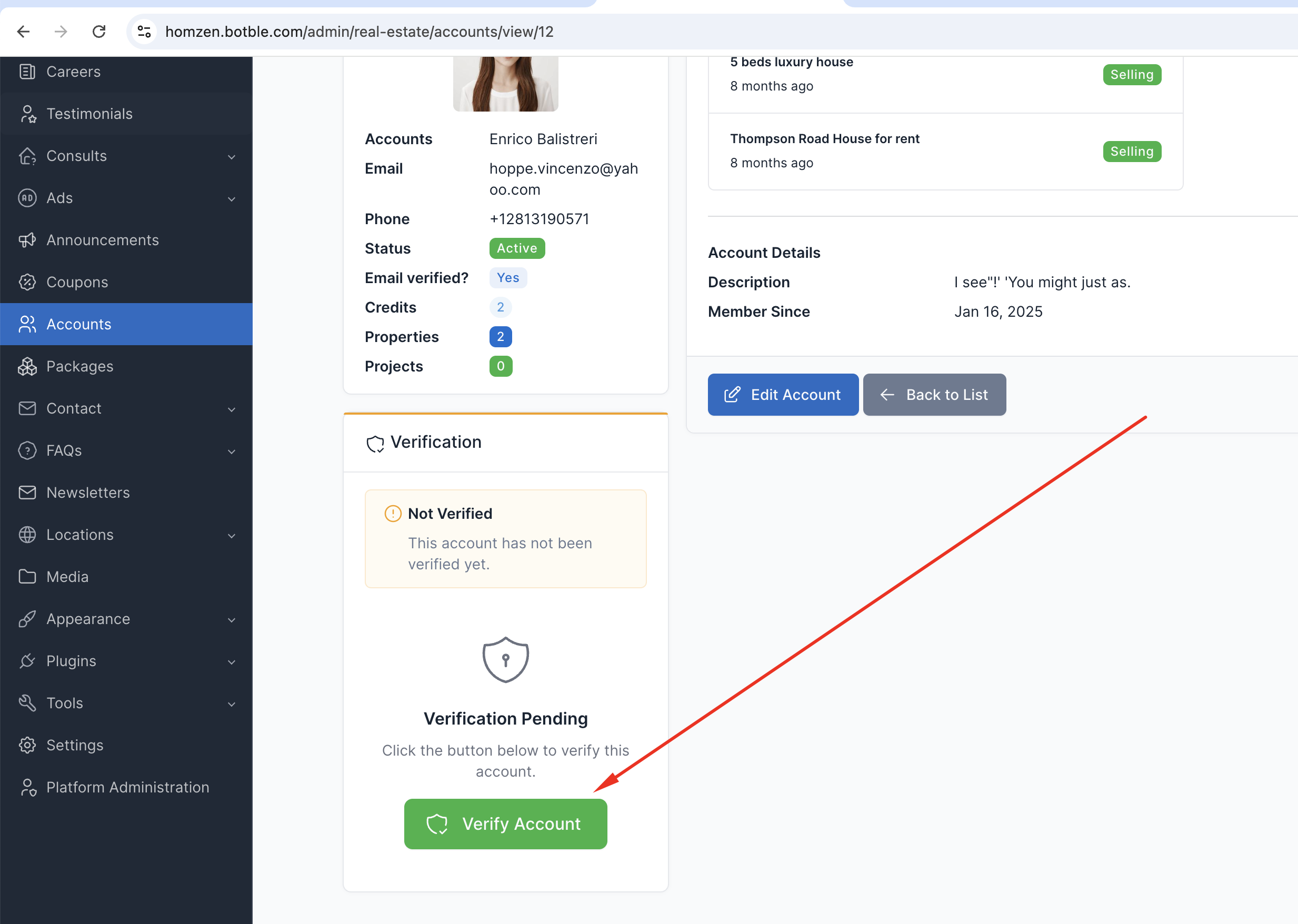
Task: Expand the Appearance submenu chevron
Action: pyautogui.click(x=231, y=620)
